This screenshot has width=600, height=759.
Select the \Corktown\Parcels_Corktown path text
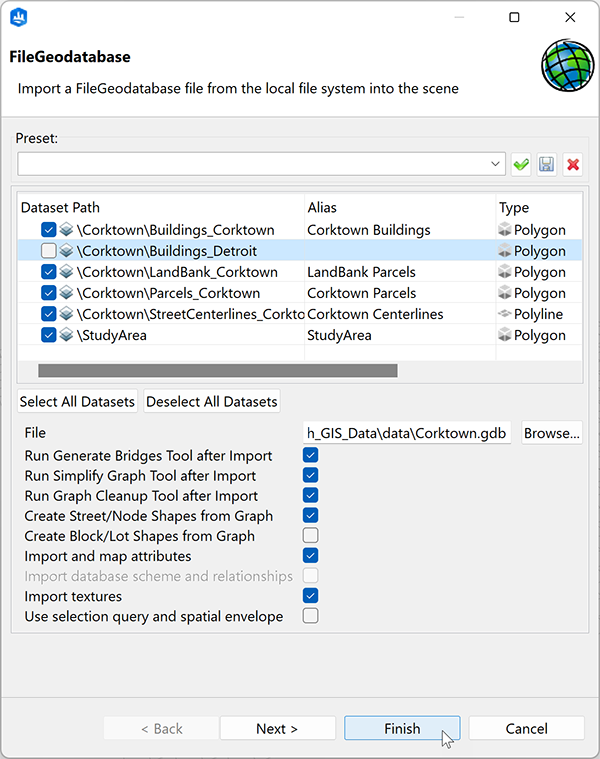click(168, 293)
